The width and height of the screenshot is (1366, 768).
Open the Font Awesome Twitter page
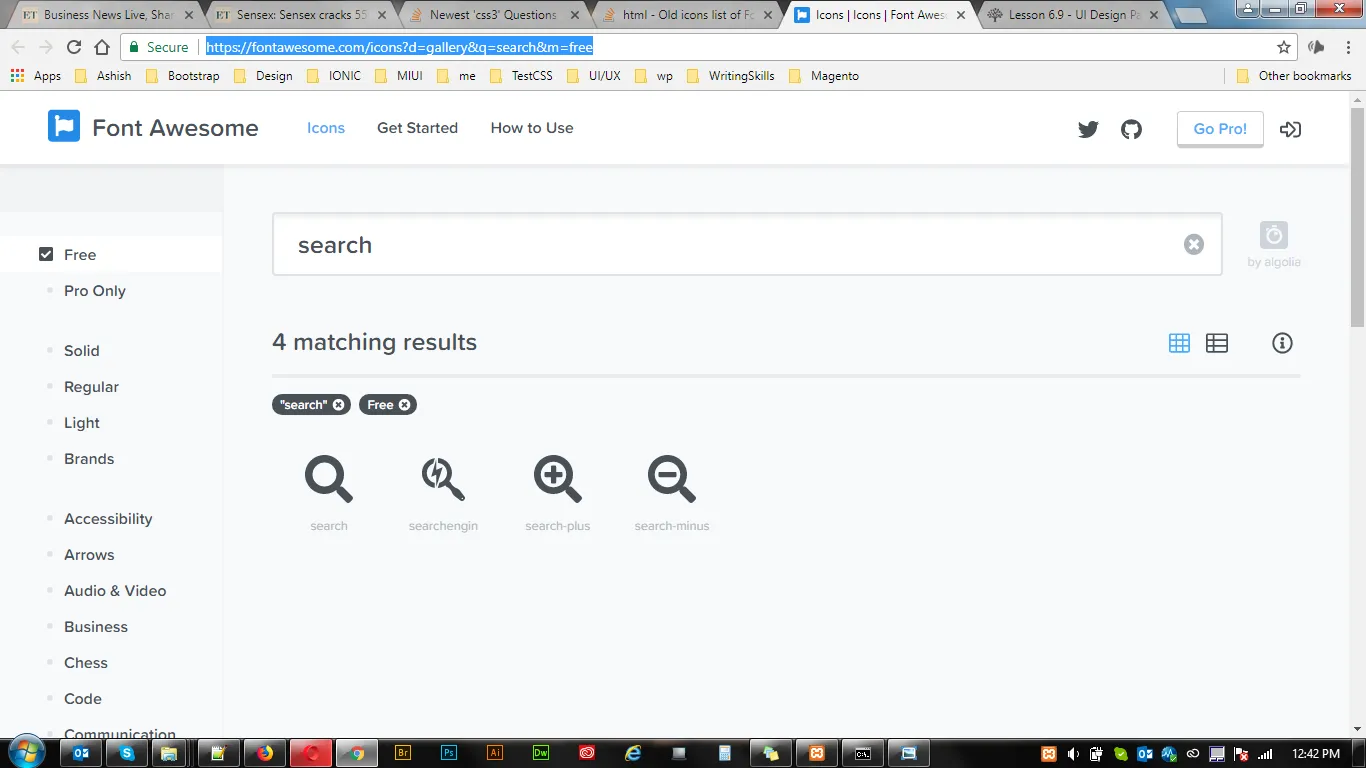(x=1088, y=129)
